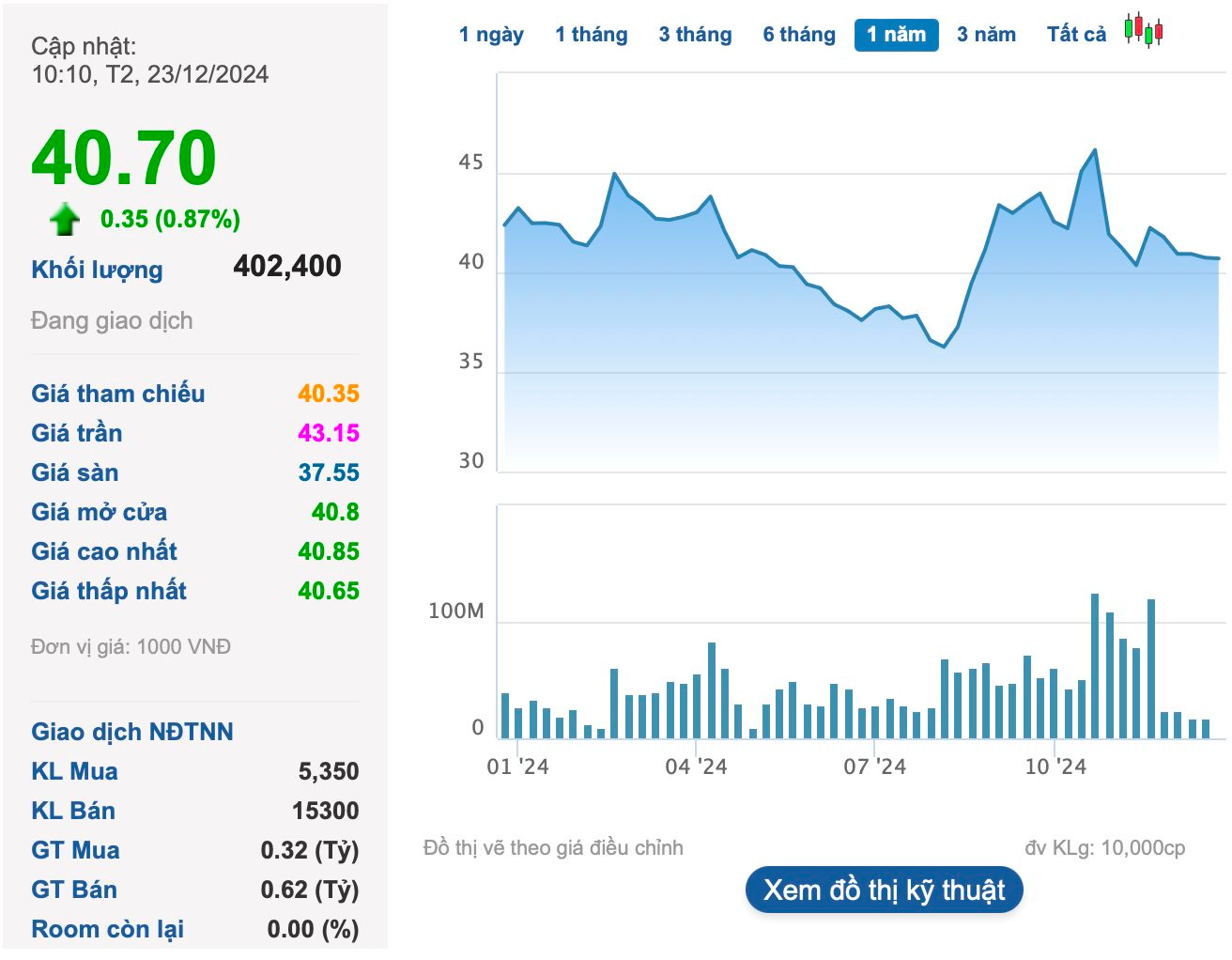Click the đv KLg: 10,000cp note
Viewport: 1232px width, 960px height.
(1105, 847)
